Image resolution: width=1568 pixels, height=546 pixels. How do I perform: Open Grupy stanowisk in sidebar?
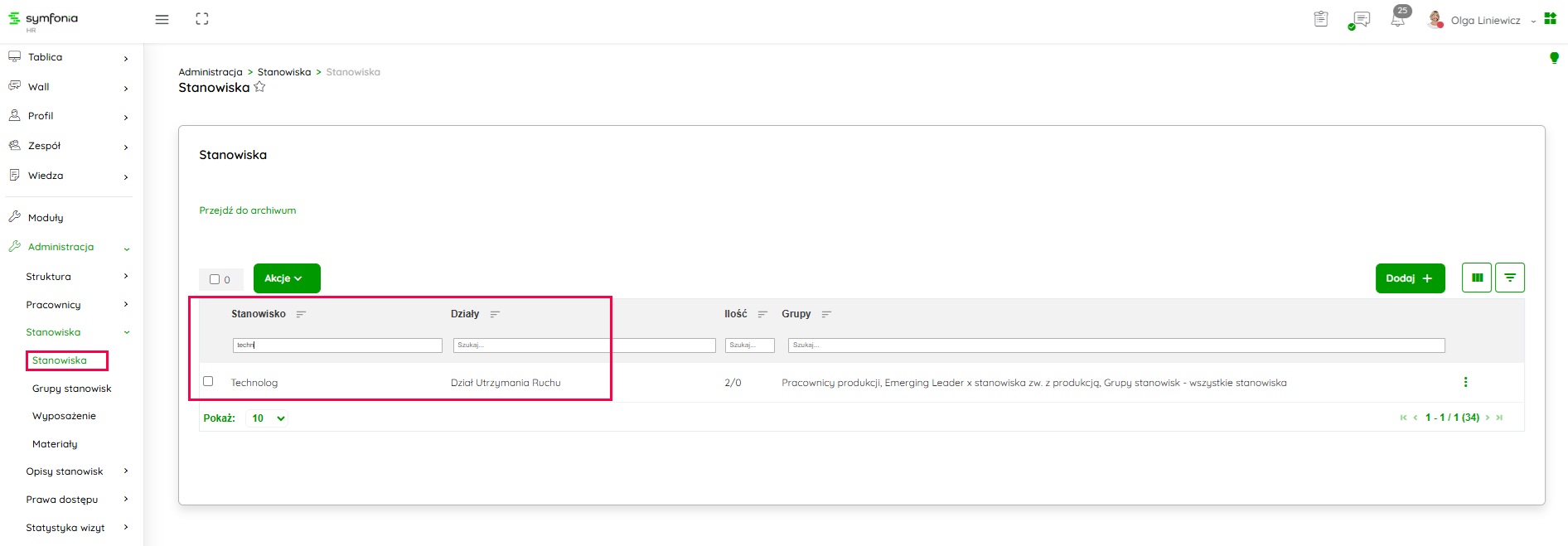[71, 389]
